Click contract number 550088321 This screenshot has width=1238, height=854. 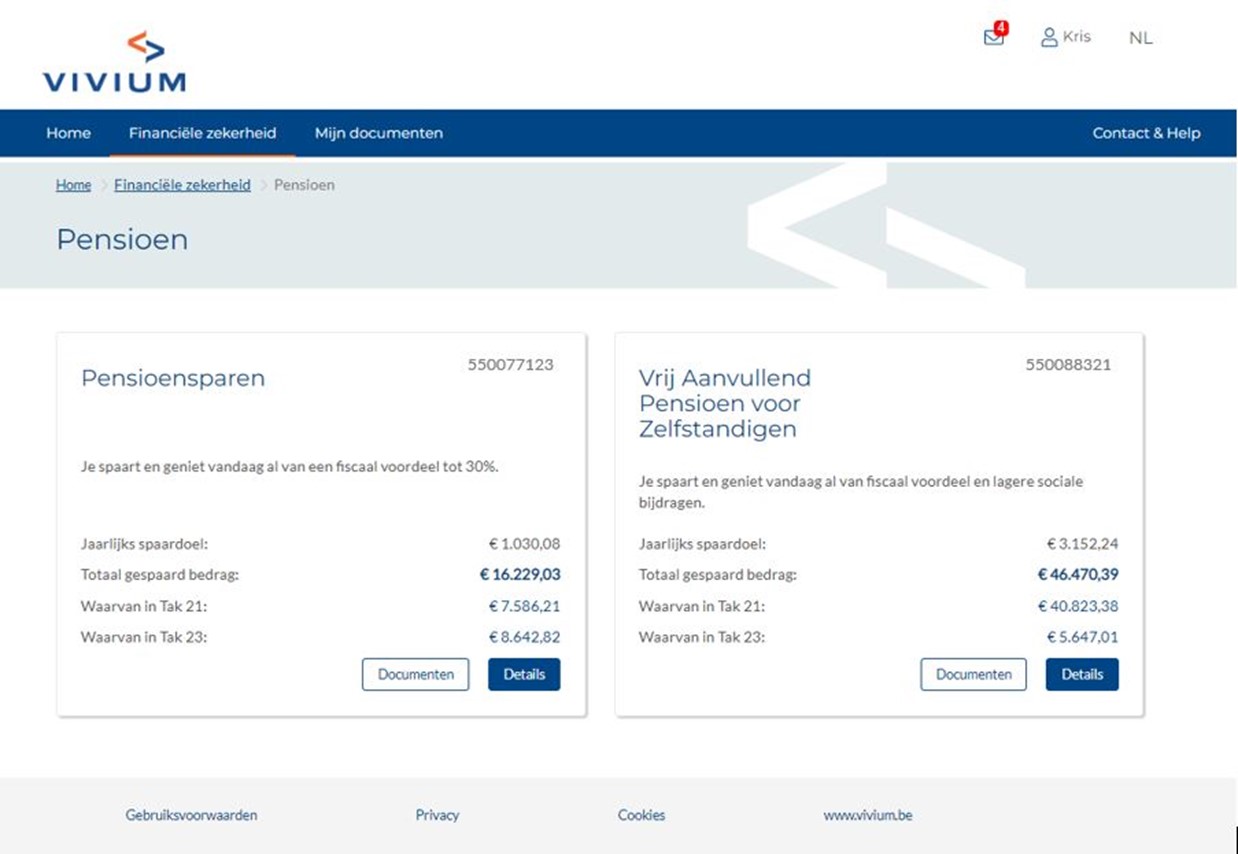(x=1068, y=365)
